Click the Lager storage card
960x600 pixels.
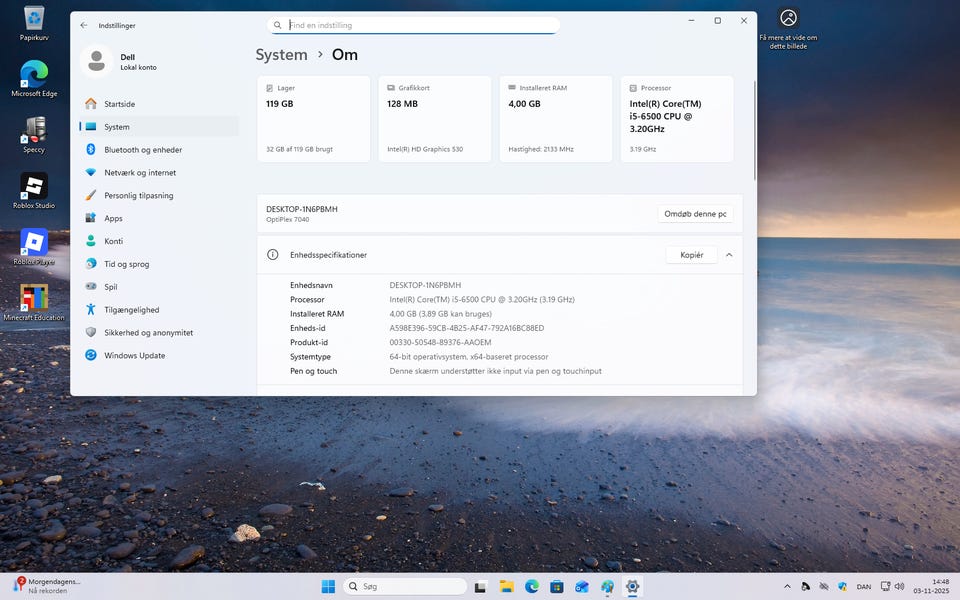point(313,119)
